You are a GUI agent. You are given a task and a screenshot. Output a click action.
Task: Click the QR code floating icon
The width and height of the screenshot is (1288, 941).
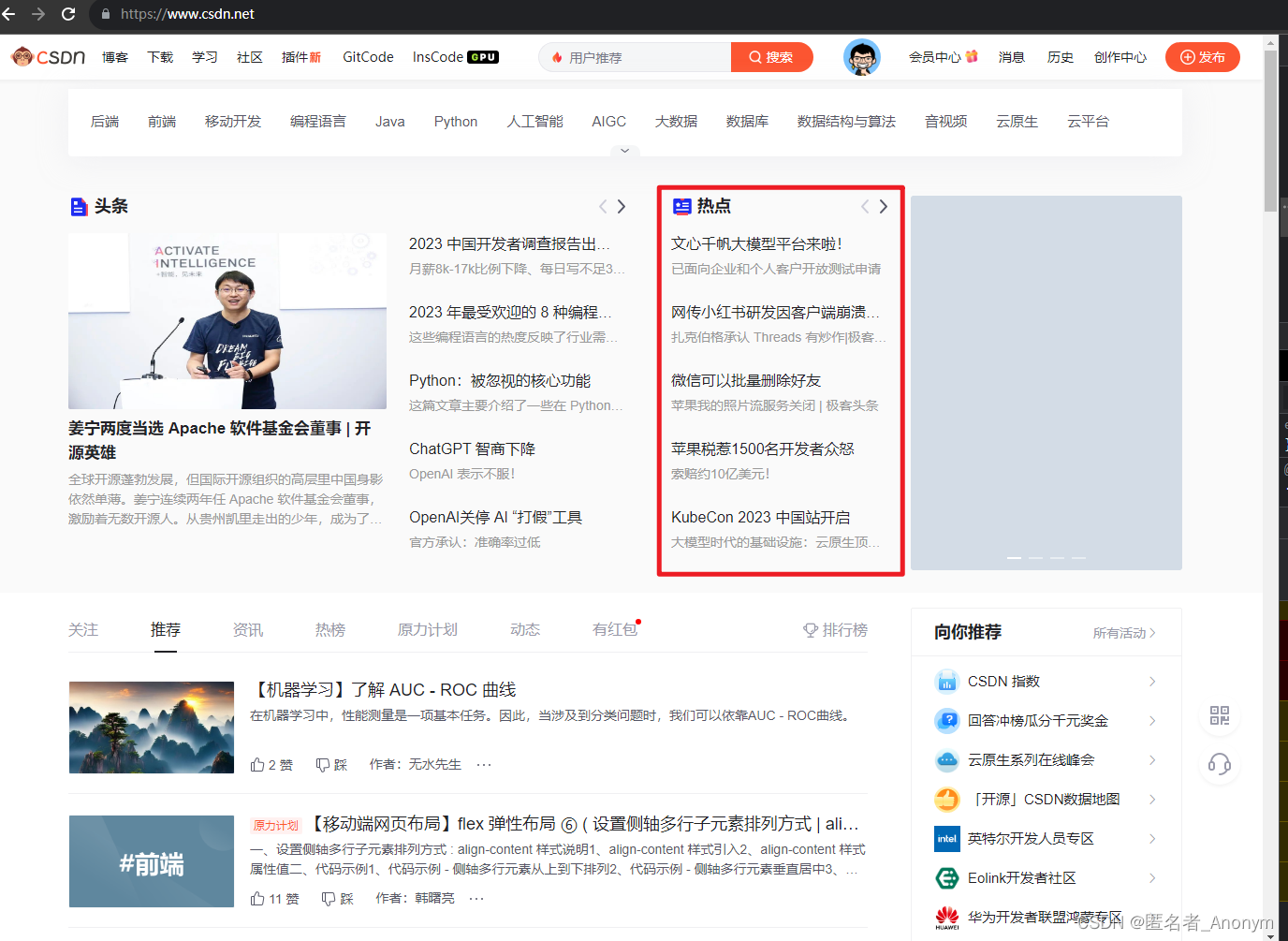(x=1220, y=715)
